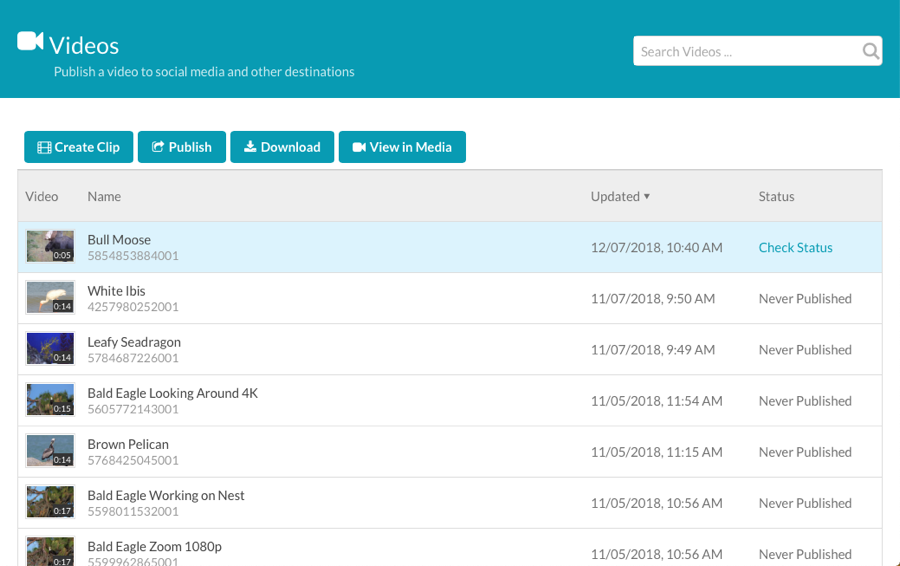Screen dimensions: 900x566
Task: Open the Bull Moose video thumbnail
Action: click(50, 247)
